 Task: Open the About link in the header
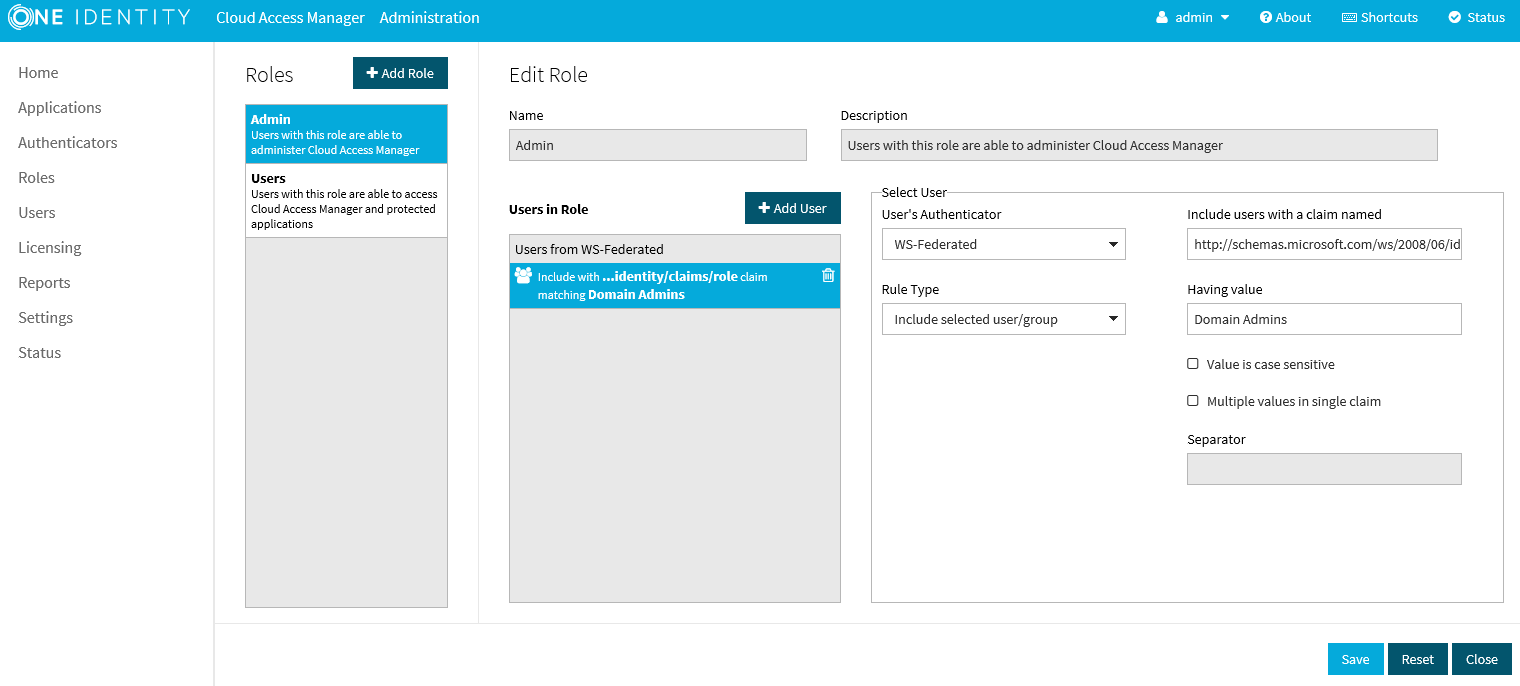click(1286, 17)
